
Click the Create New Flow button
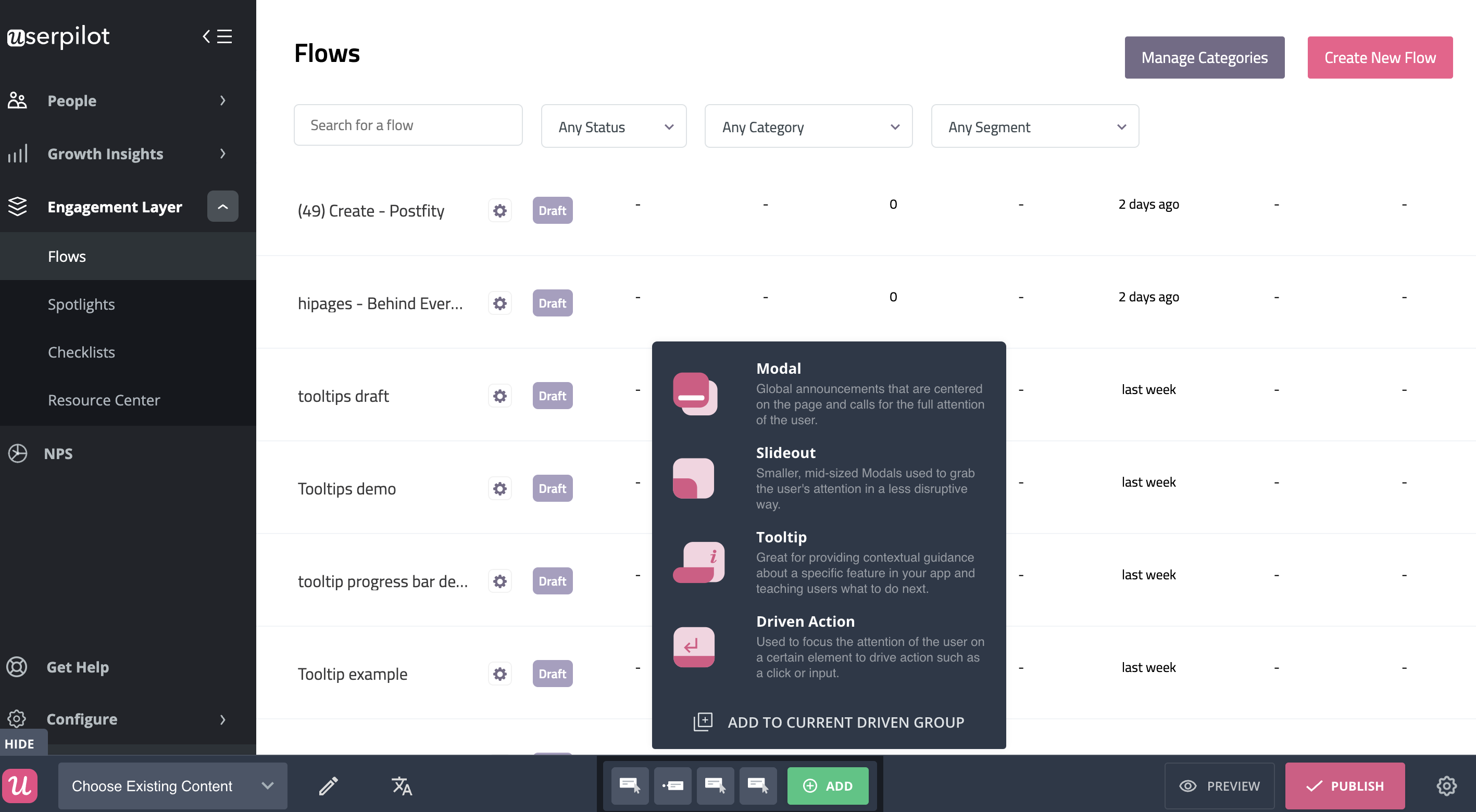click(x=1380, y=57)
